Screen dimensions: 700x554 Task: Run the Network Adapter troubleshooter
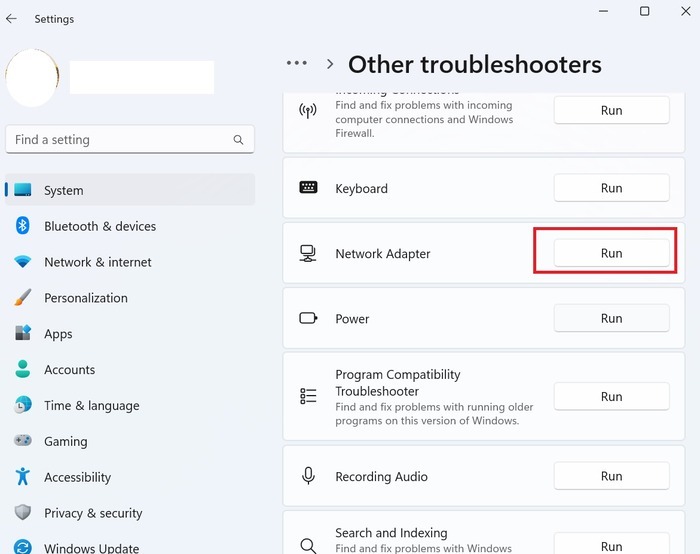point(612,253)
